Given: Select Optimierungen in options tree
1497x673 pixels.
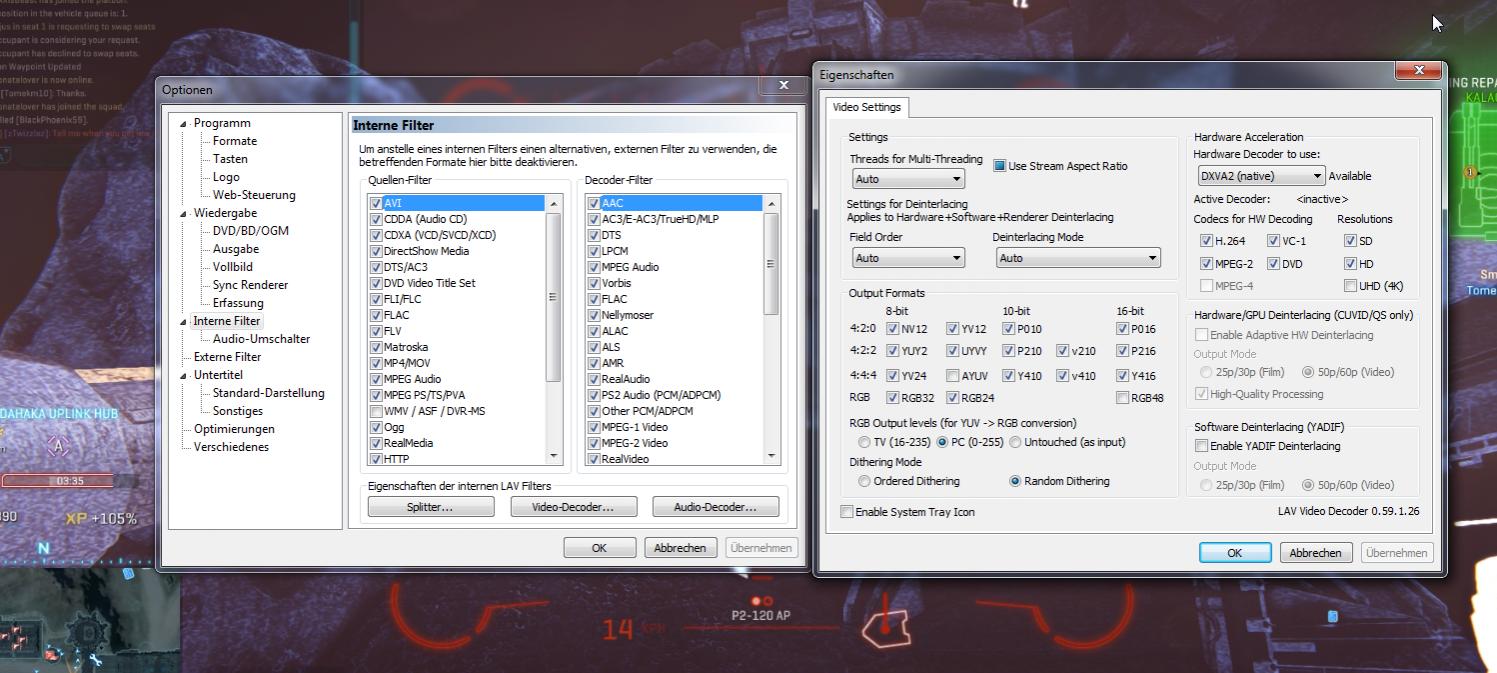Looking at the screenshot, I should 234,429.
